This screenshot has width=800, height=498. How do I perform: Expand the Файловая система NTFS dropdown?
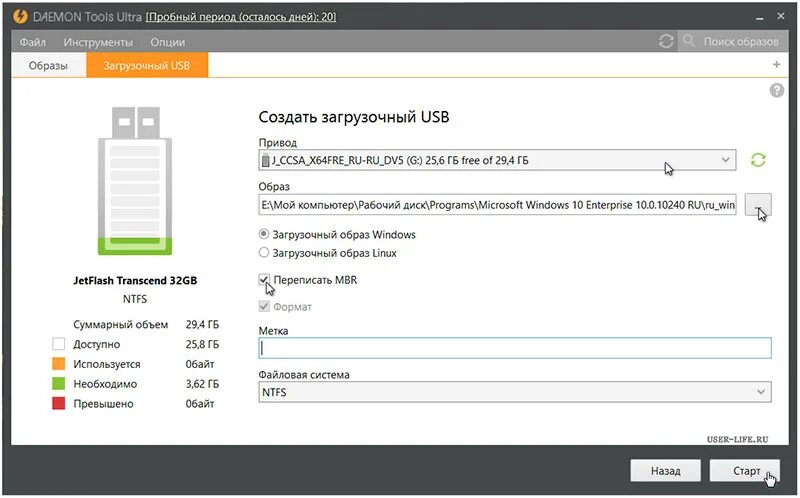coord(515,392)
